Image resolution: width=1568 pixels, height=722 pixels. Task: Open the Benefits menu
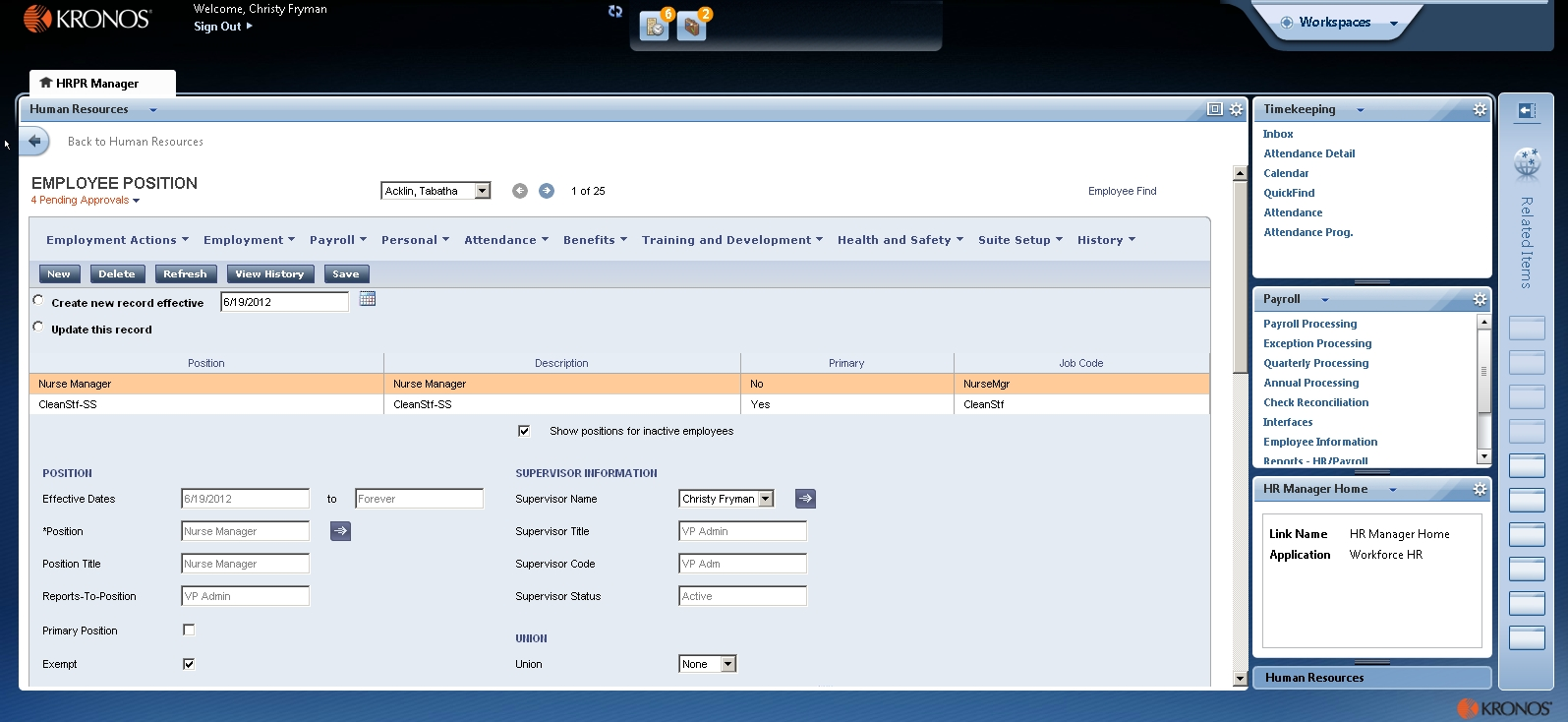[595, 240]
